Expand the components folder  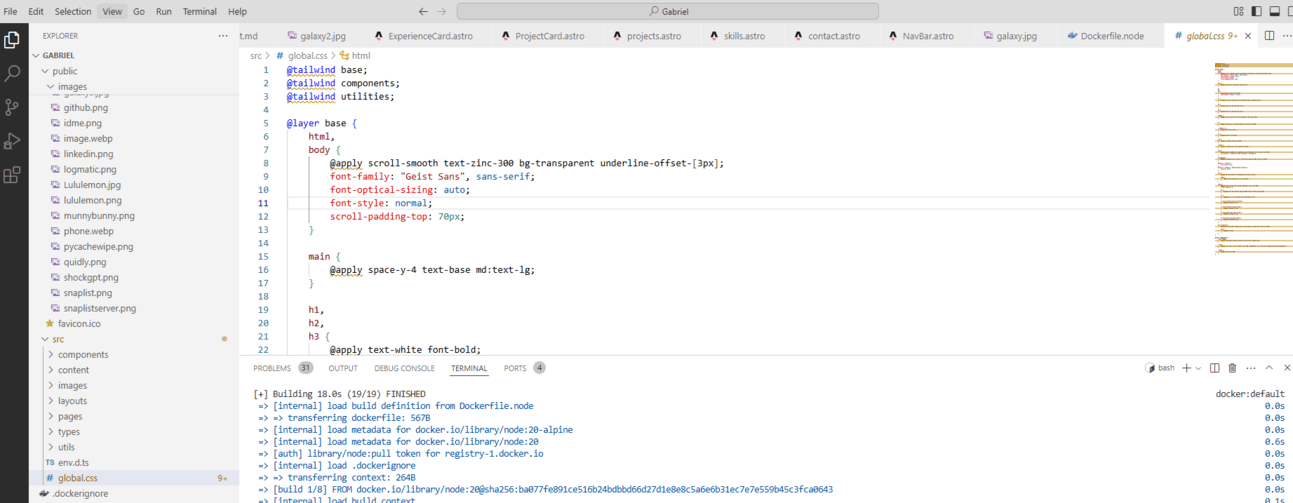(x=83, y=355)
